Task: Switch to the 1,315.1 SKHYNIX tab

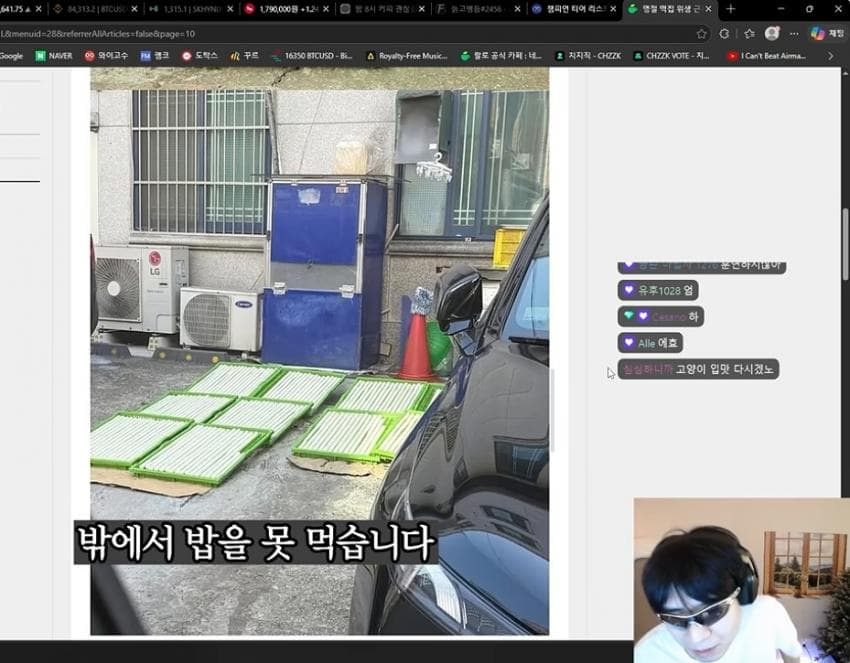Action: (191, 9)
